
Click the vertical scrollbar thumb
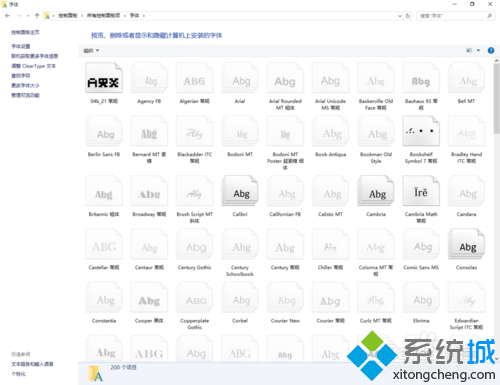click(x=497, y=99)
